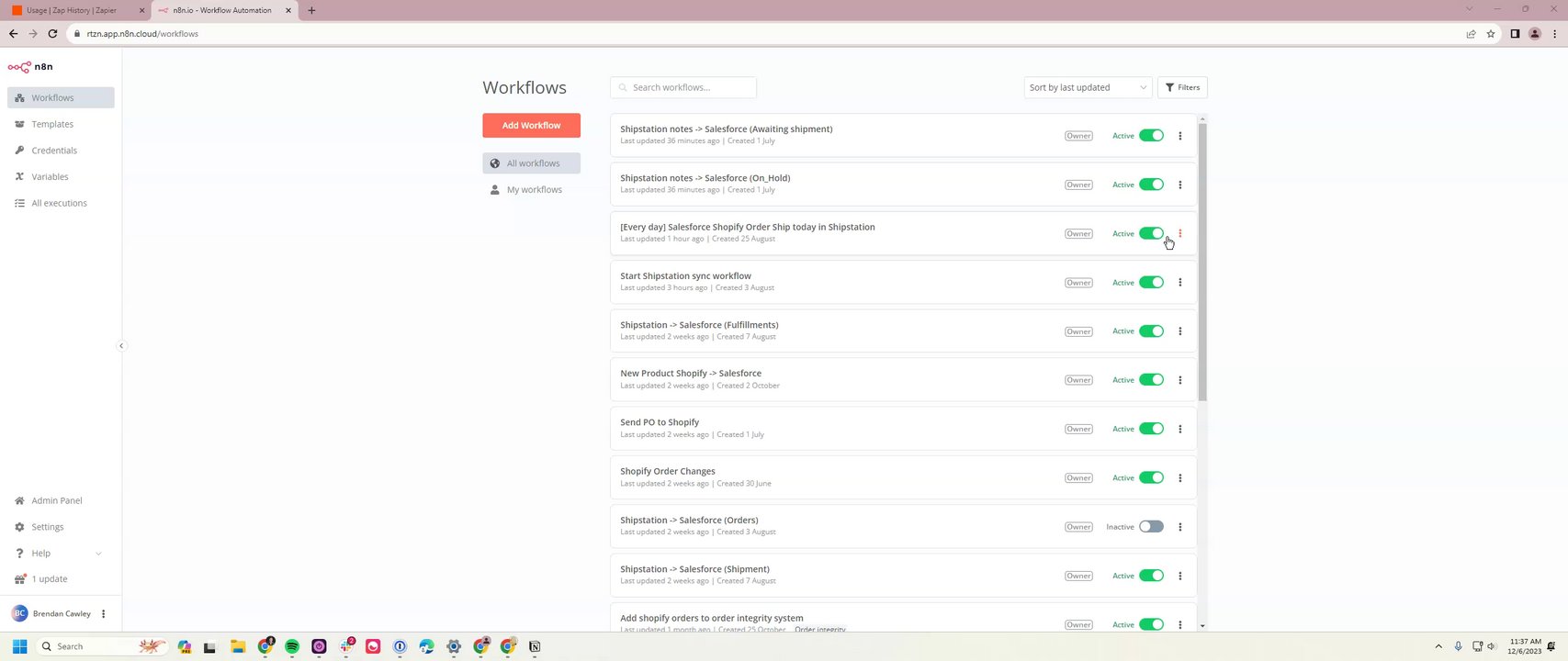Open Sort by last updated dropdown
Viewport: 1568px width, 661px height.
click(x=1088, y=87)
